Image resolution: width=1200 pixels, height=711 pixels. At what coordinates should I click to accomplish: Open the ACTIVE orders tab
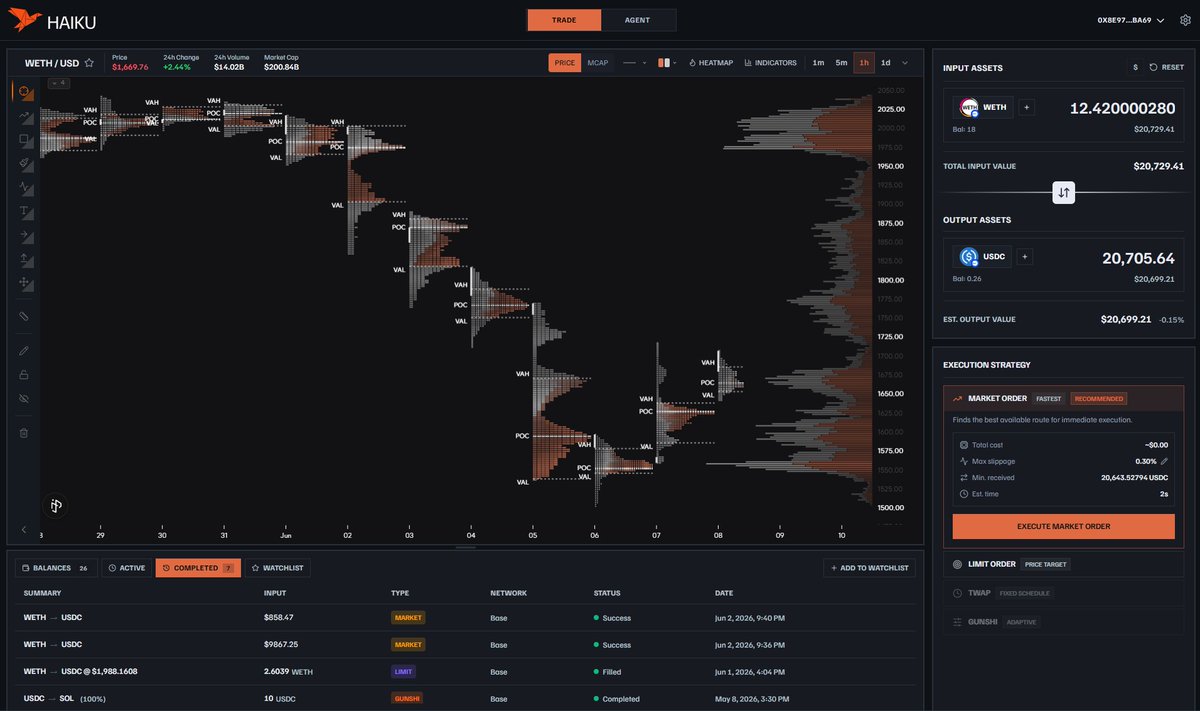tap(127, 568)
